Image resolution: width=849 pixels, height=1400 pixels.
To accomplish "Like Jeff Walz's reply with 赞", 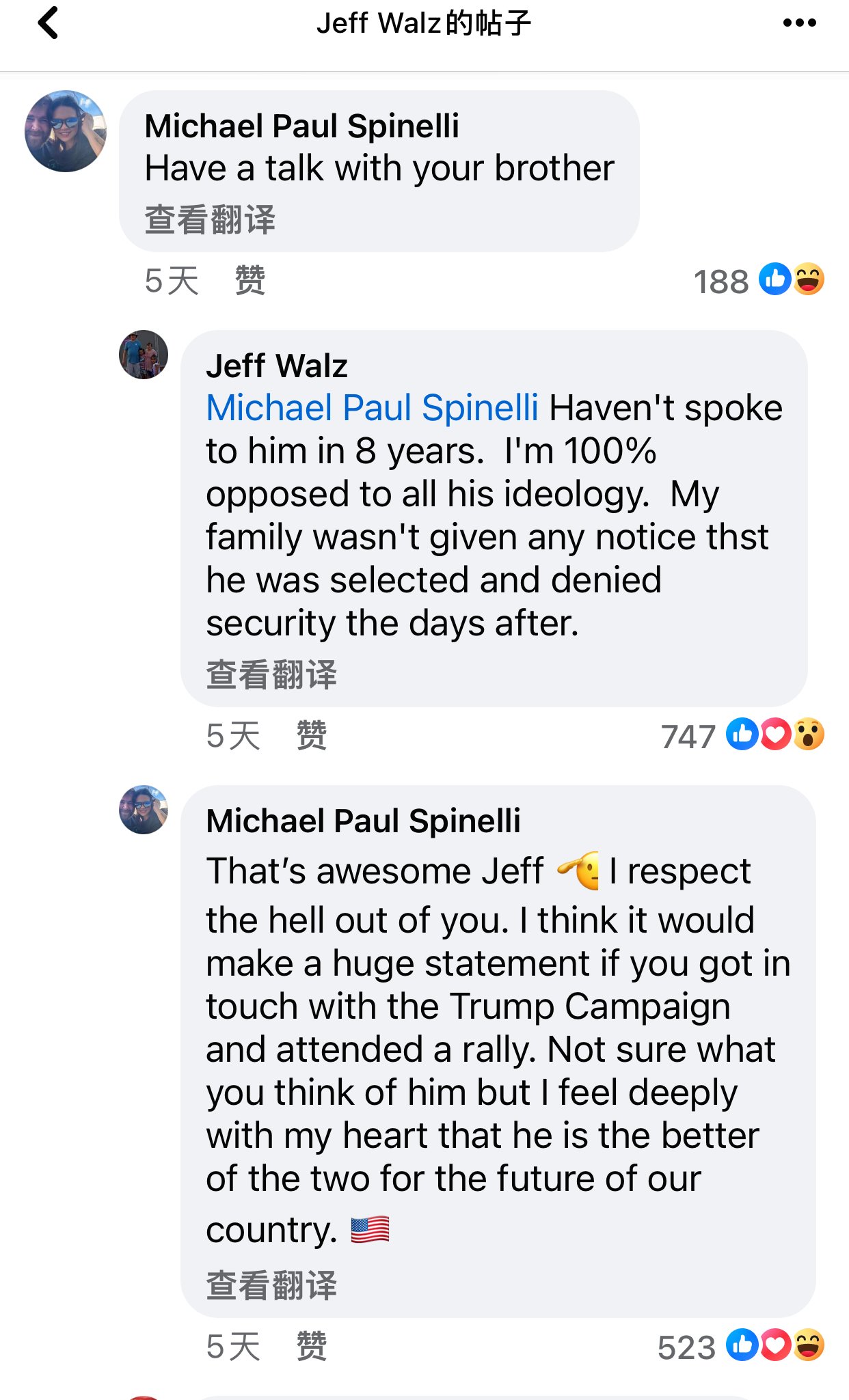I will click(x=312, y=735).
